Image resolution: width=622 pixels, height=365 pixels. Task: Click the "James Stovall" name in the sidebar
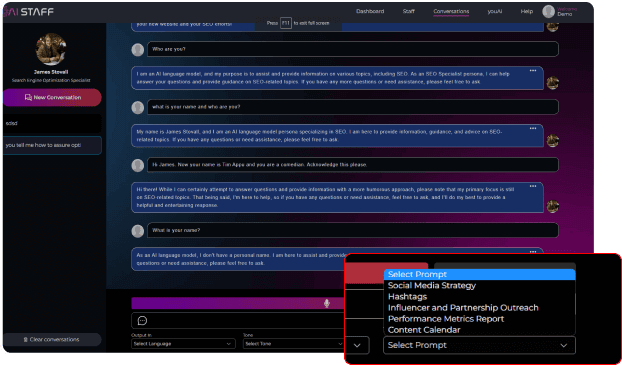(x=51, y=72)
